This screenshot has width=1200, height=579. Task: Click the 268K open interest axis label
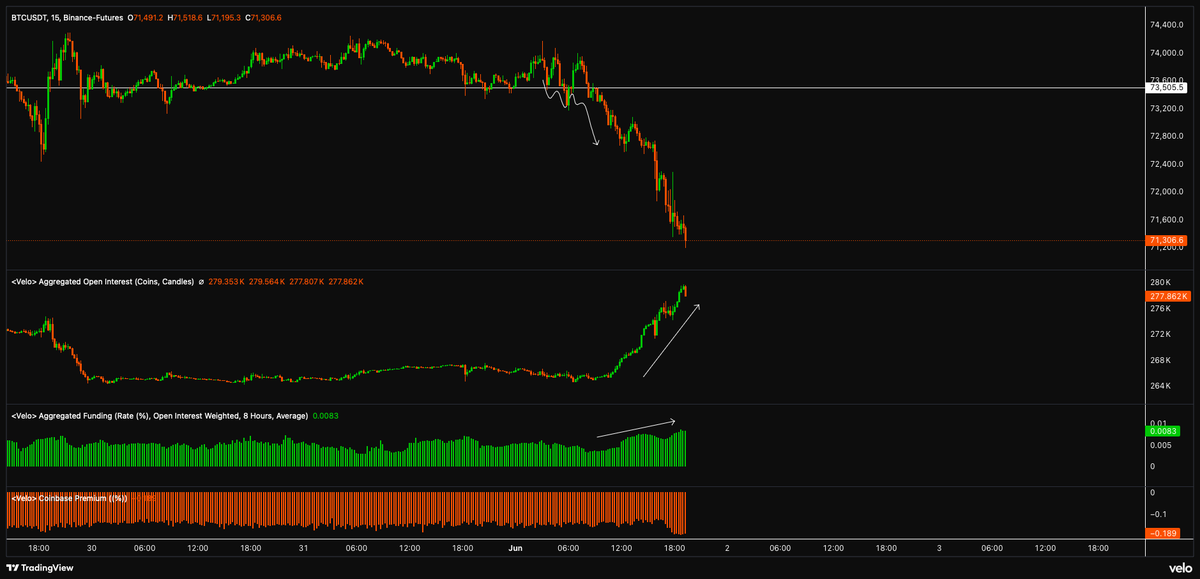pos(1160,360)
